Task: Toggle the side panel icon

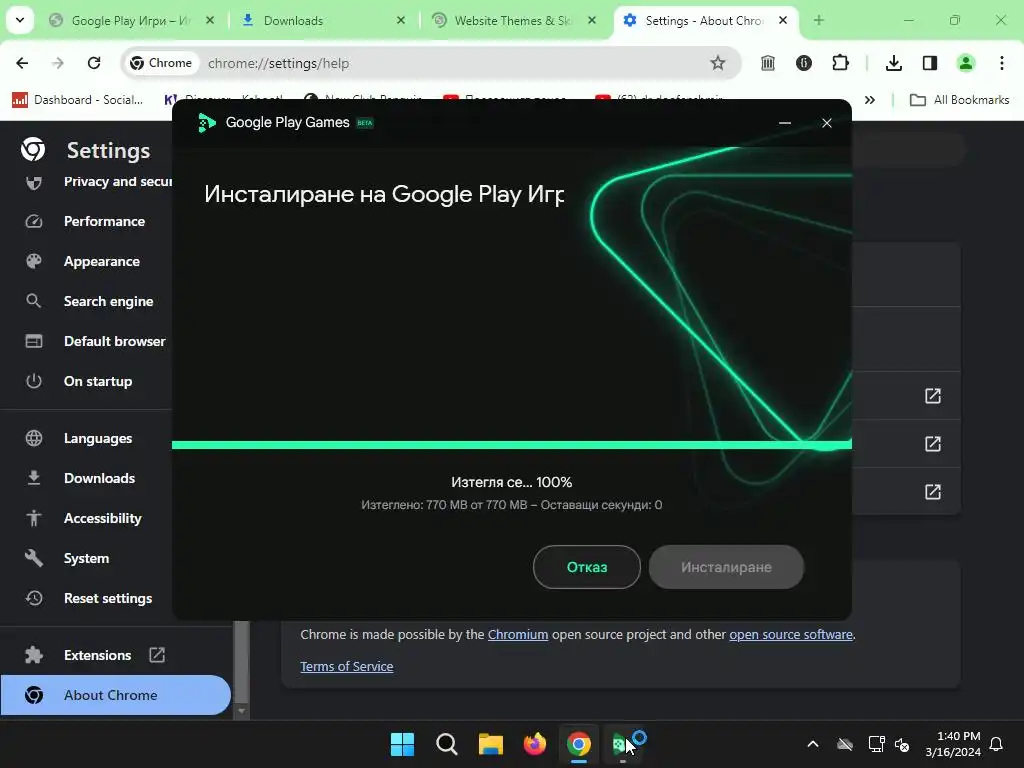Action: coord(929,63)
